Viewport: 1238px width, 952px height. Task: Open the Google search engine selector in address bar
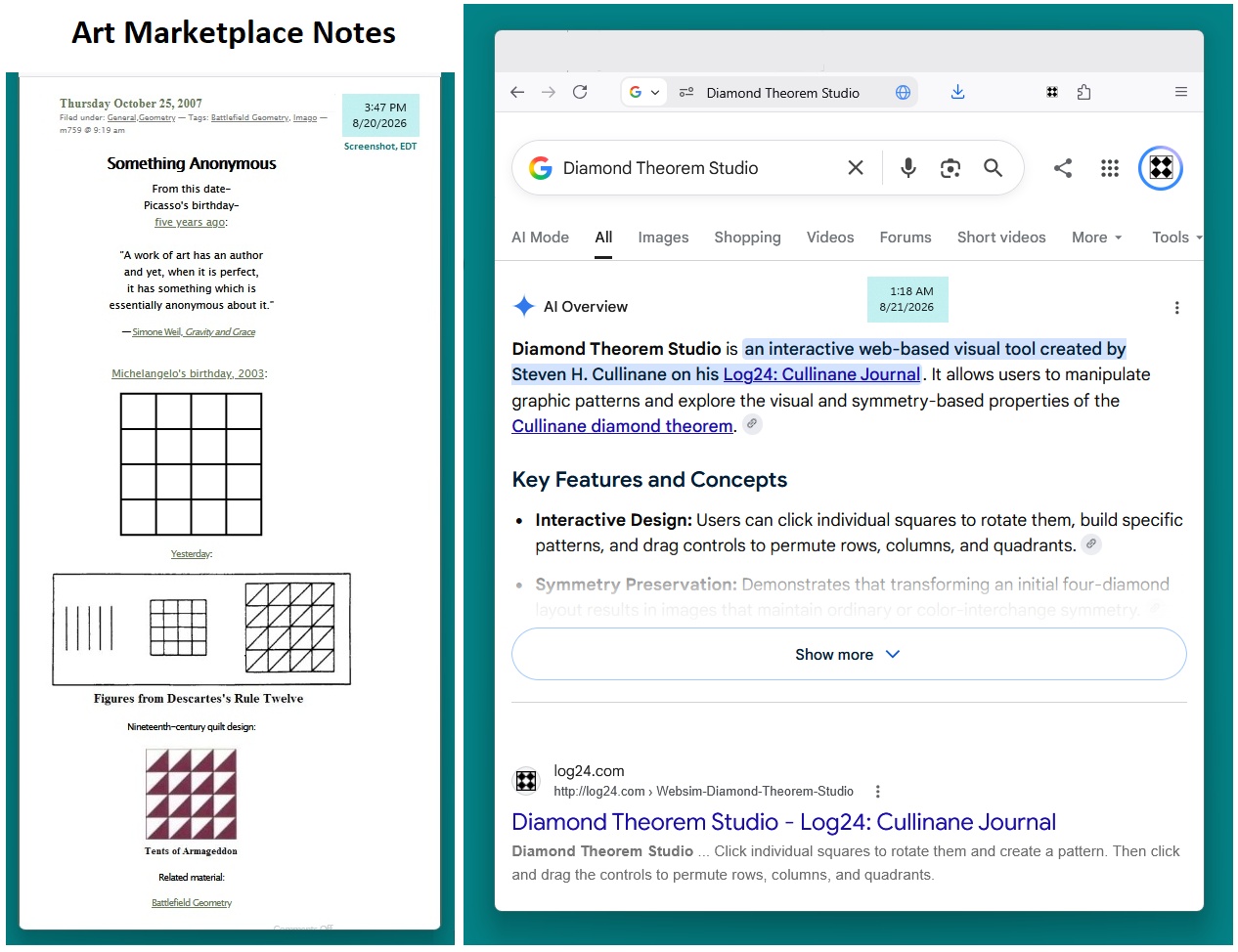click(644, 92)
